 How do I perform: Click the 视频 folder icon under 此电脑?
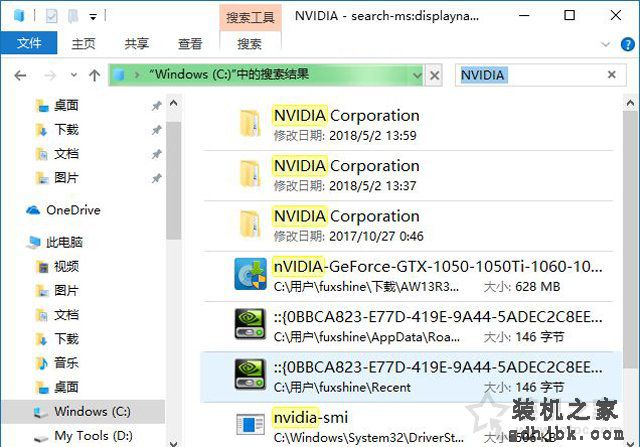[x=42, y=267]
